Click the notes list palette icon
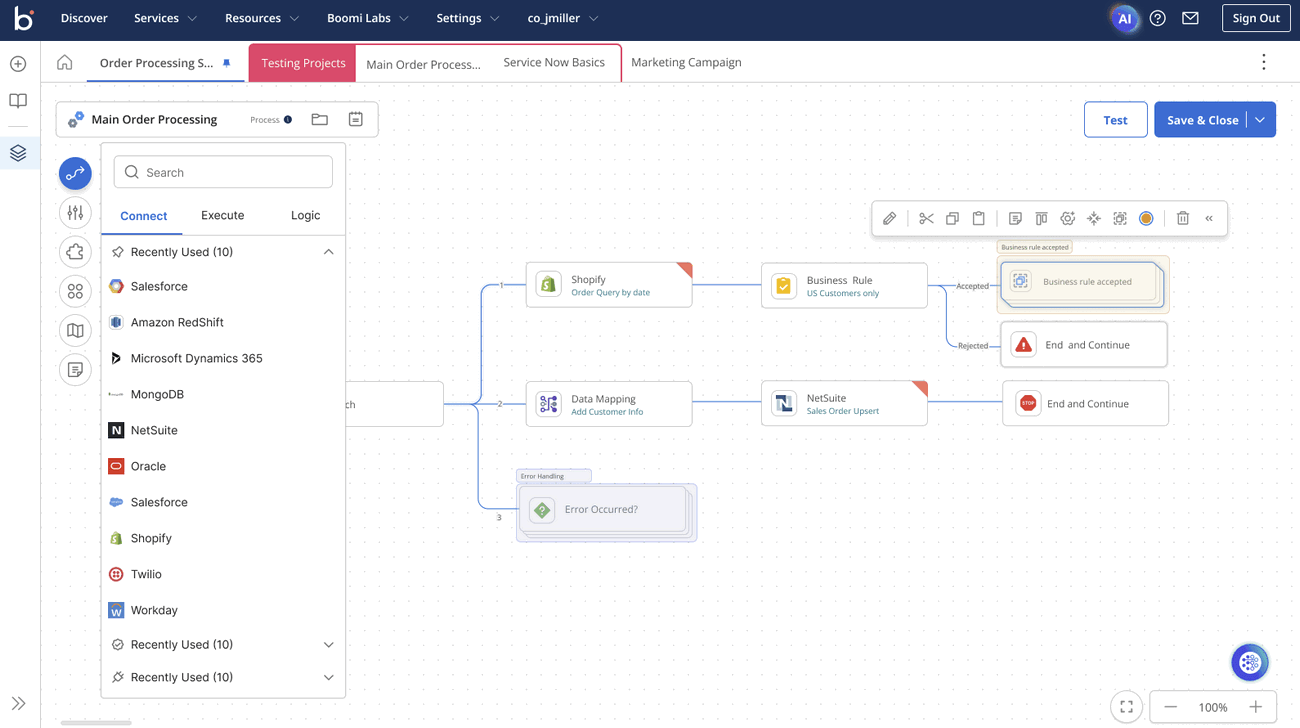The height and width of the screenshot is (728, 1300). (x=75, y=370)
